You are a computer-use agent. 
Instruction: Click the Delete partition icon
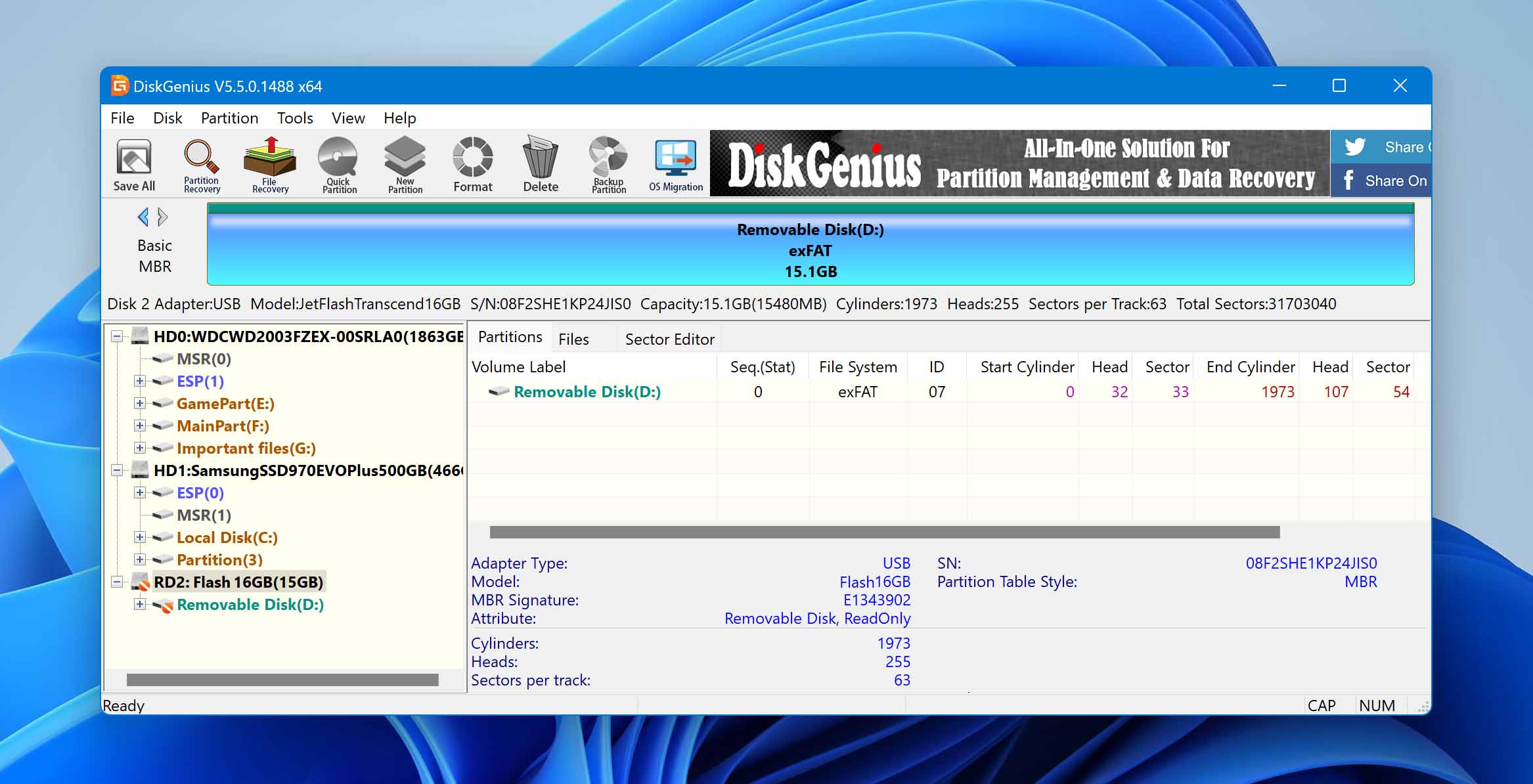point(541,164)
